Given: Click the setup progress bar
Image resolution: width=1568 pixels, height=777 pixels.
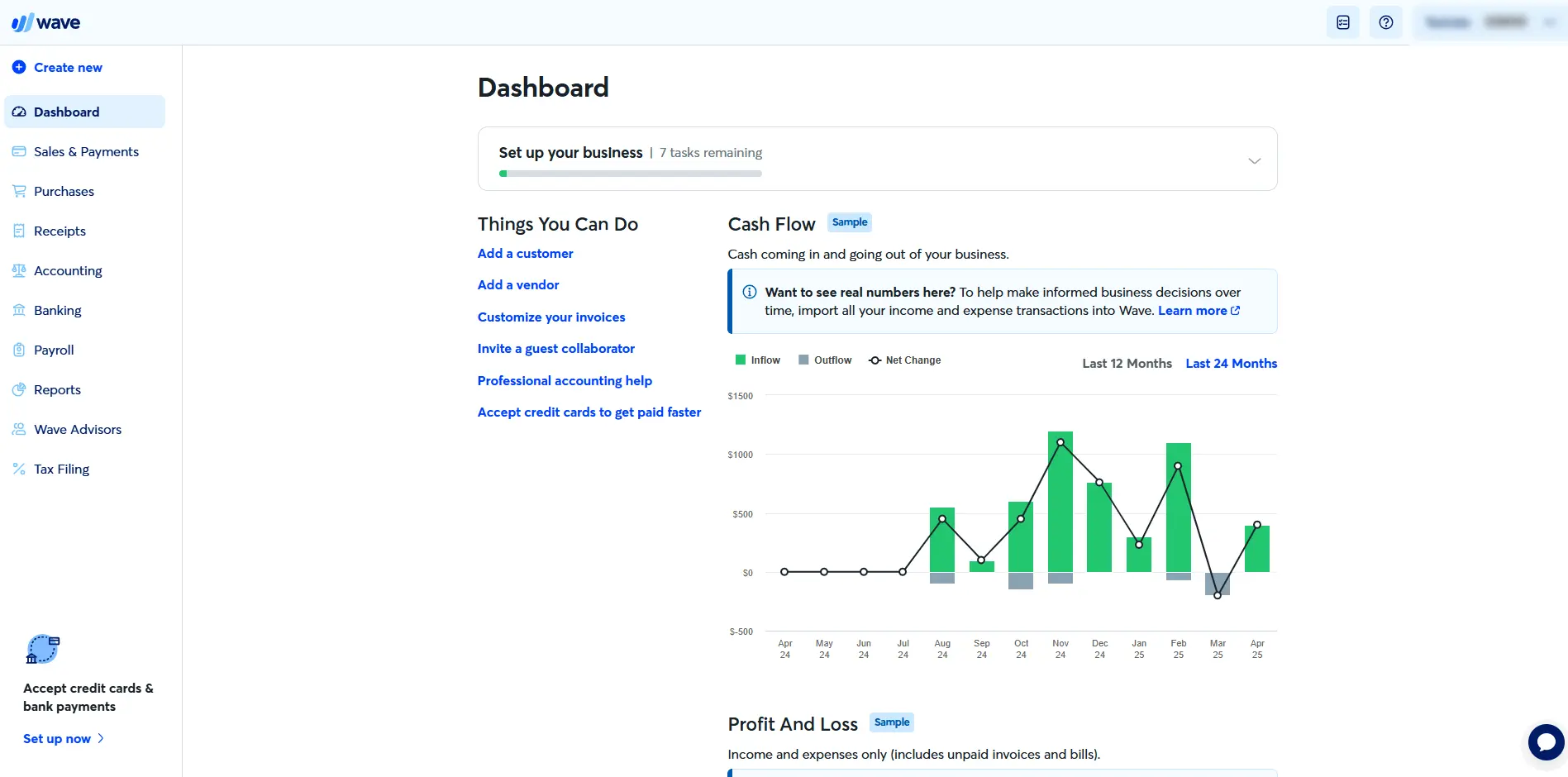Looking at the screenshot, I should [x=630, y=174].
